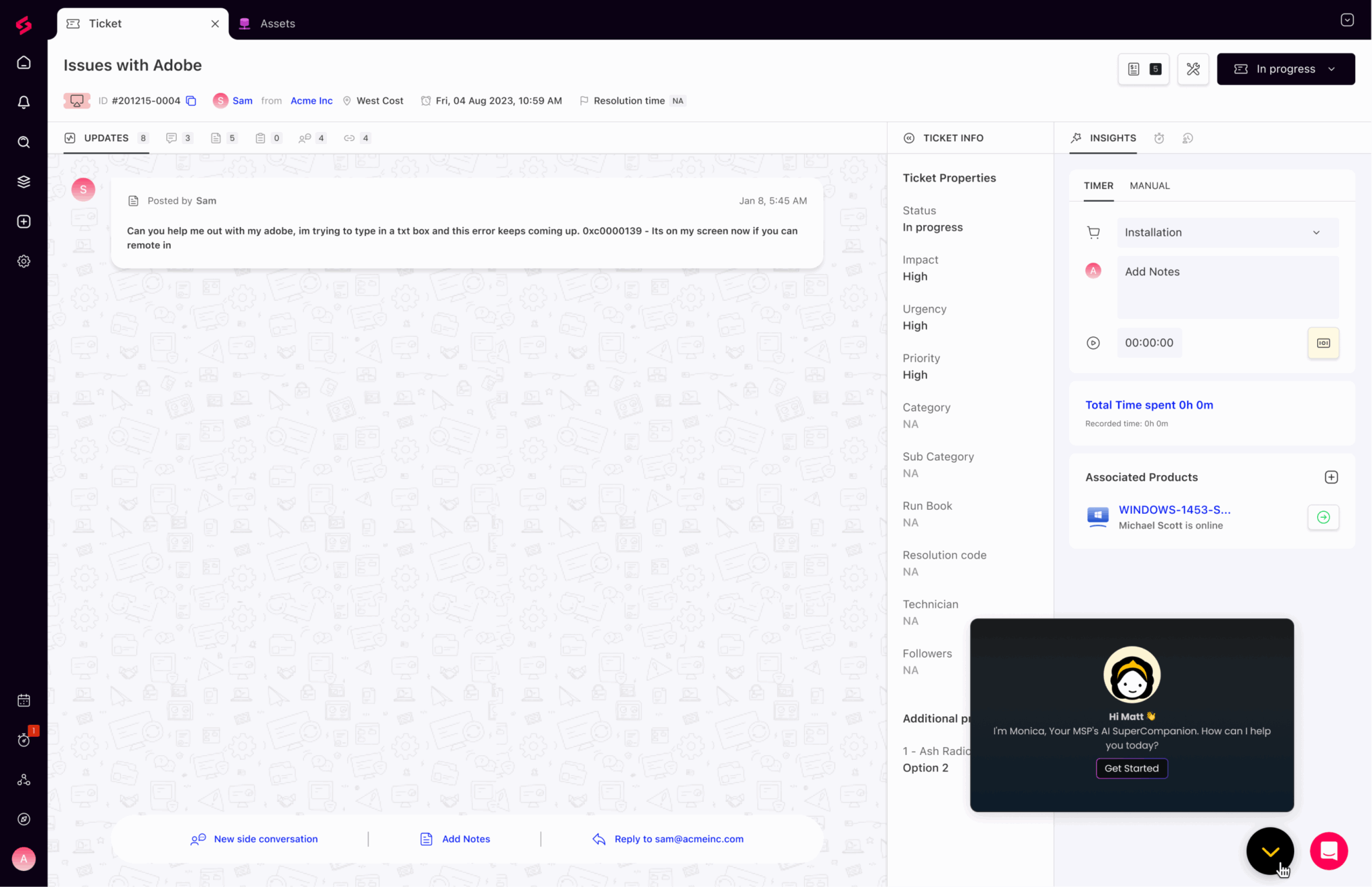Viewport: 1372px width, 887px height.
Task: Click the High value under Urgency
Action: click(915, 326)
